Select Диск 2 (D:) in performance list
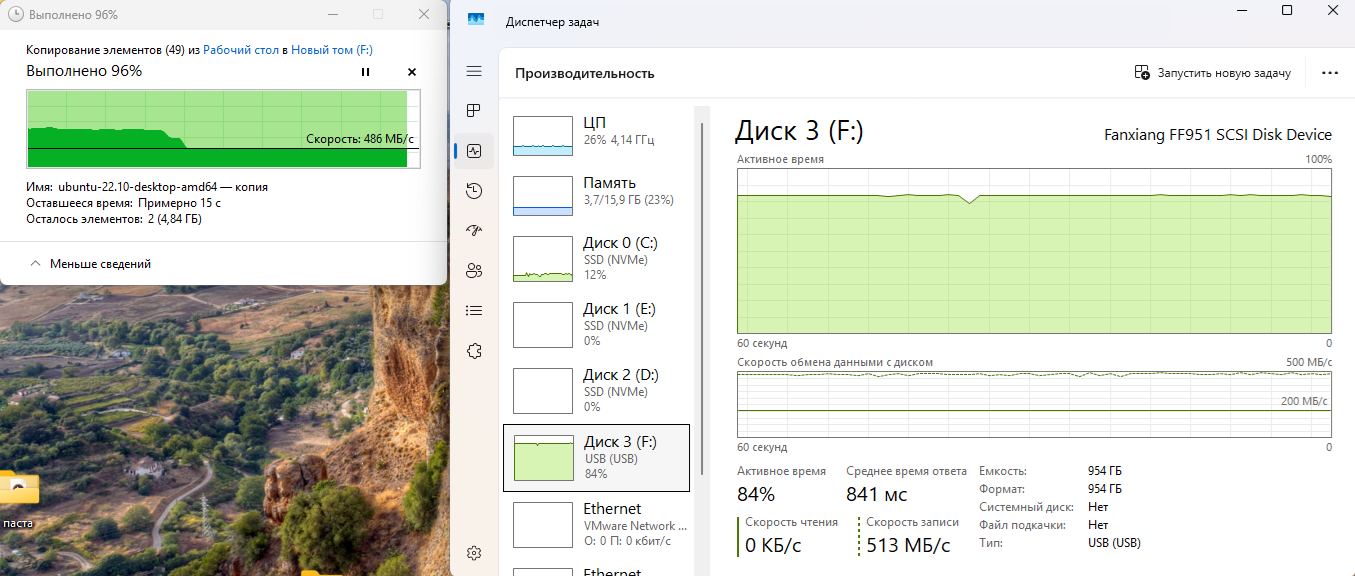 click(x=596, y=390)
